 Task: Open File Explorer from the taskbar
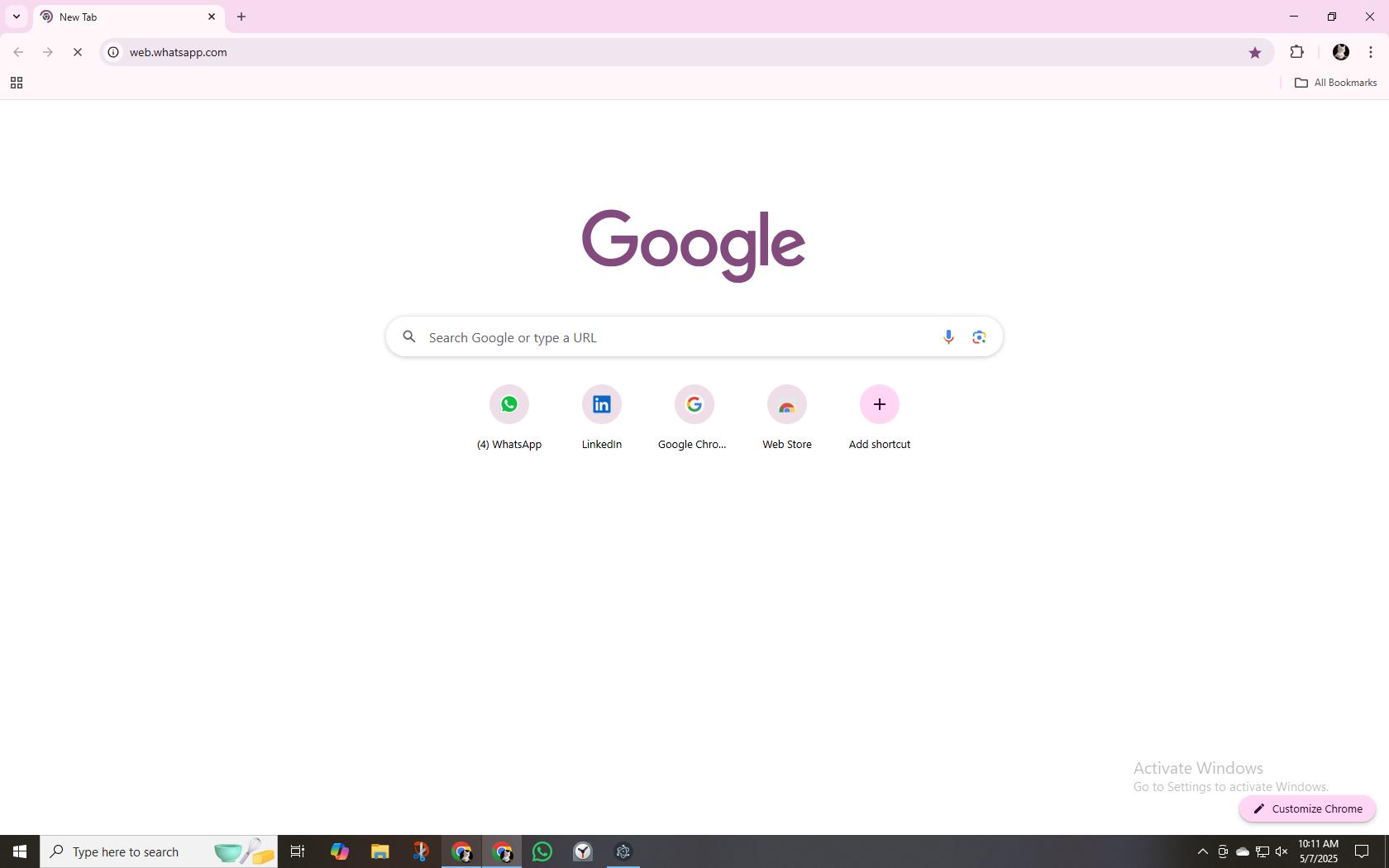coord(379,851)
